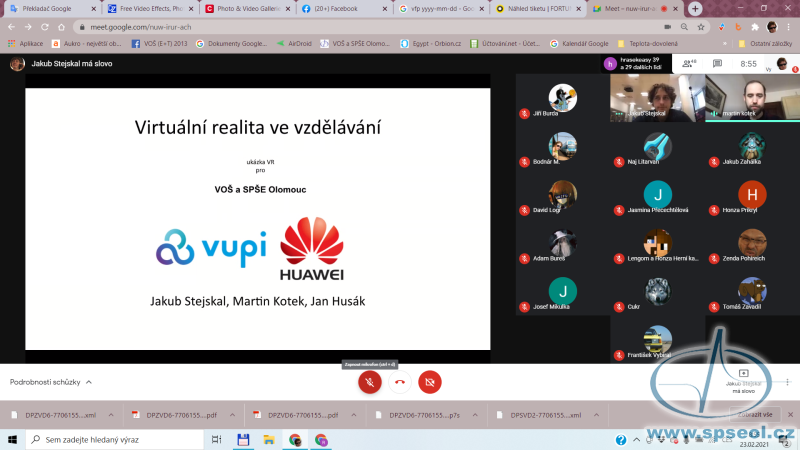The height and width of the screenshot is (450, 800).
Task: Switch to the vfp yyyy-mm-dd Google tab
Action: 442,9
